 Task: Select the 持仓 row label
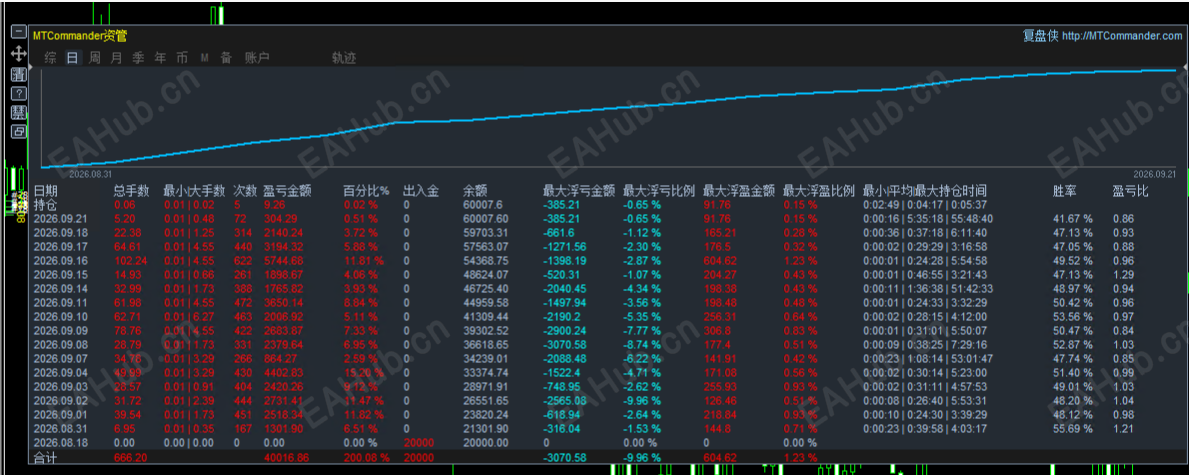pyautogui.click(x=45, y=204)
